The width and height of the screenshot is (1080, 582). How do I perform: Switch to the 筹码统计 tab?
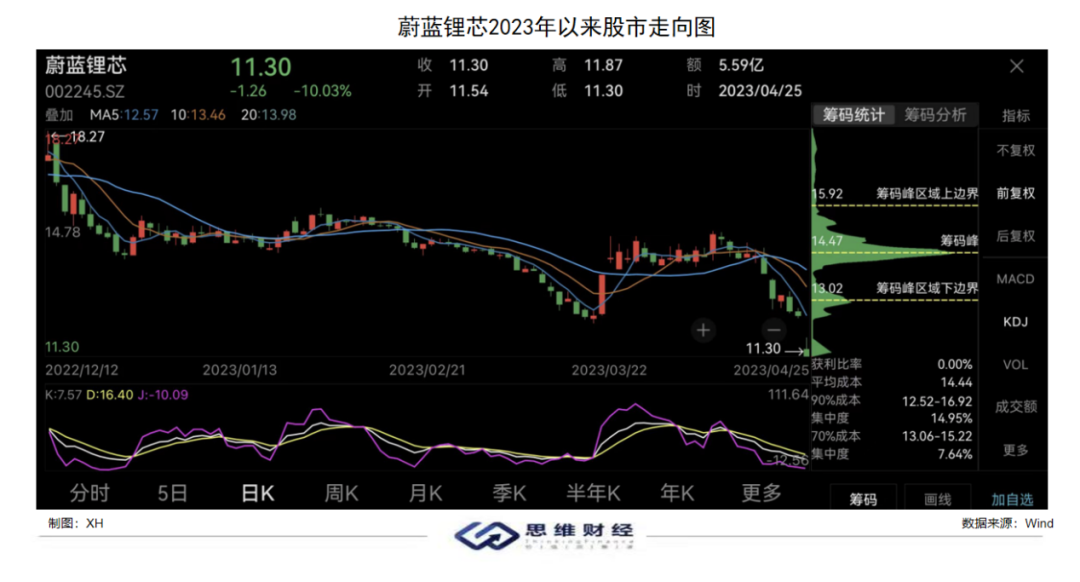(x=853, y=115)
